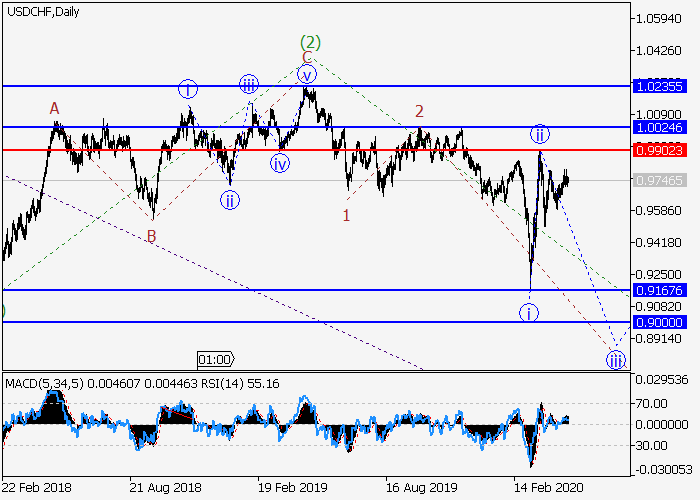This screenshot has height=500, width=700.
Task: Select the blue 0.91676 price level tag
Action: coord(660,290)
